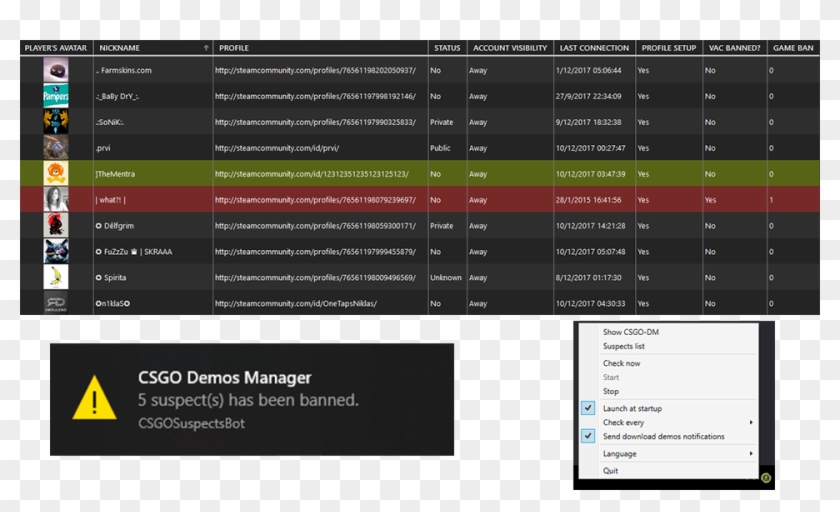Click '5 suspect(s) has been banned.' message
The width and height of the screenshot is (840, 512).
(248, 400)
